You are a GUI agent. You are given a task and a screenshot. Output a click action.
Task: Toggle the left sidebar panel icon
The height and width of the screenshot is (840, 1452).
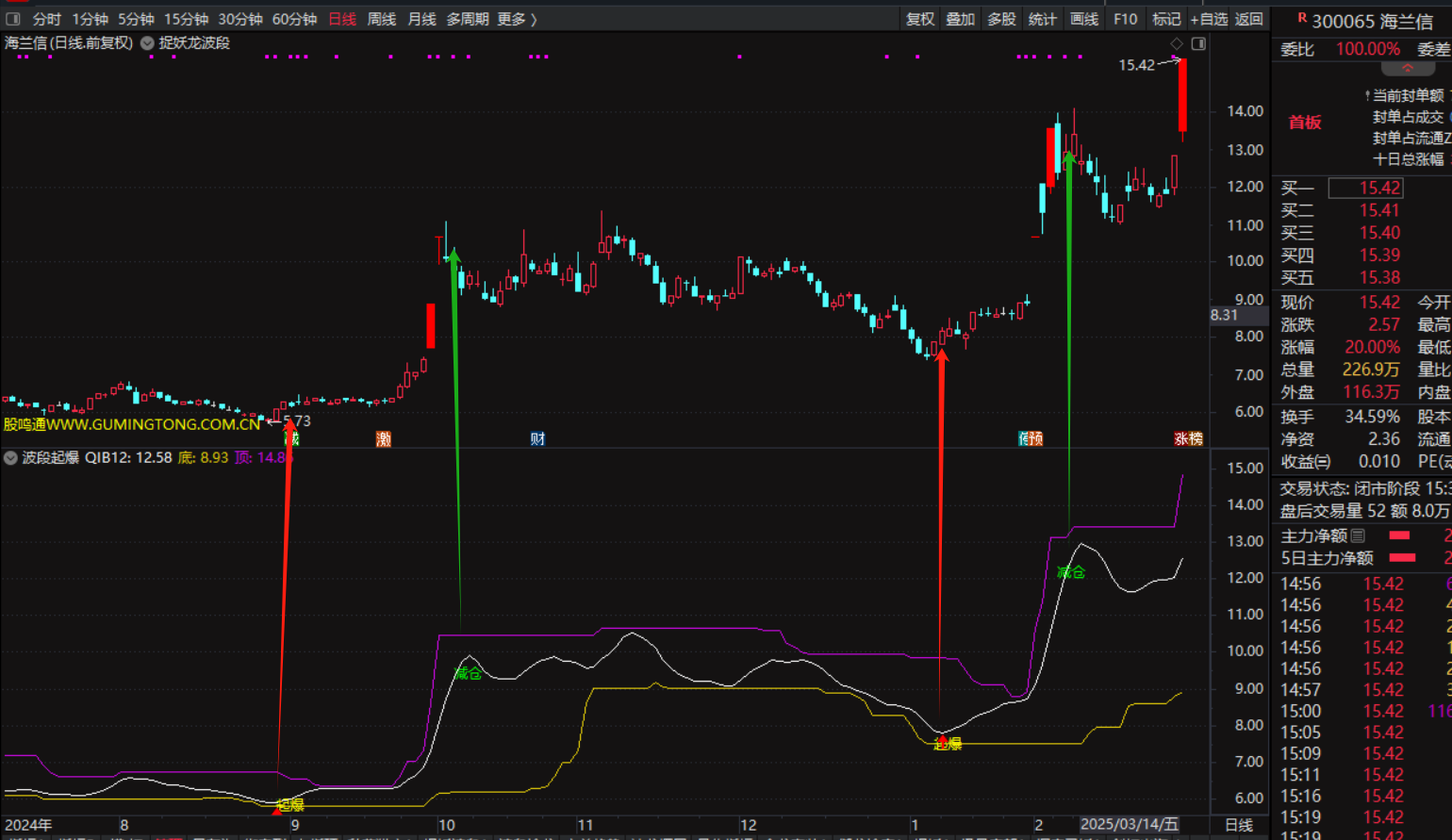(x=13, y=19)
